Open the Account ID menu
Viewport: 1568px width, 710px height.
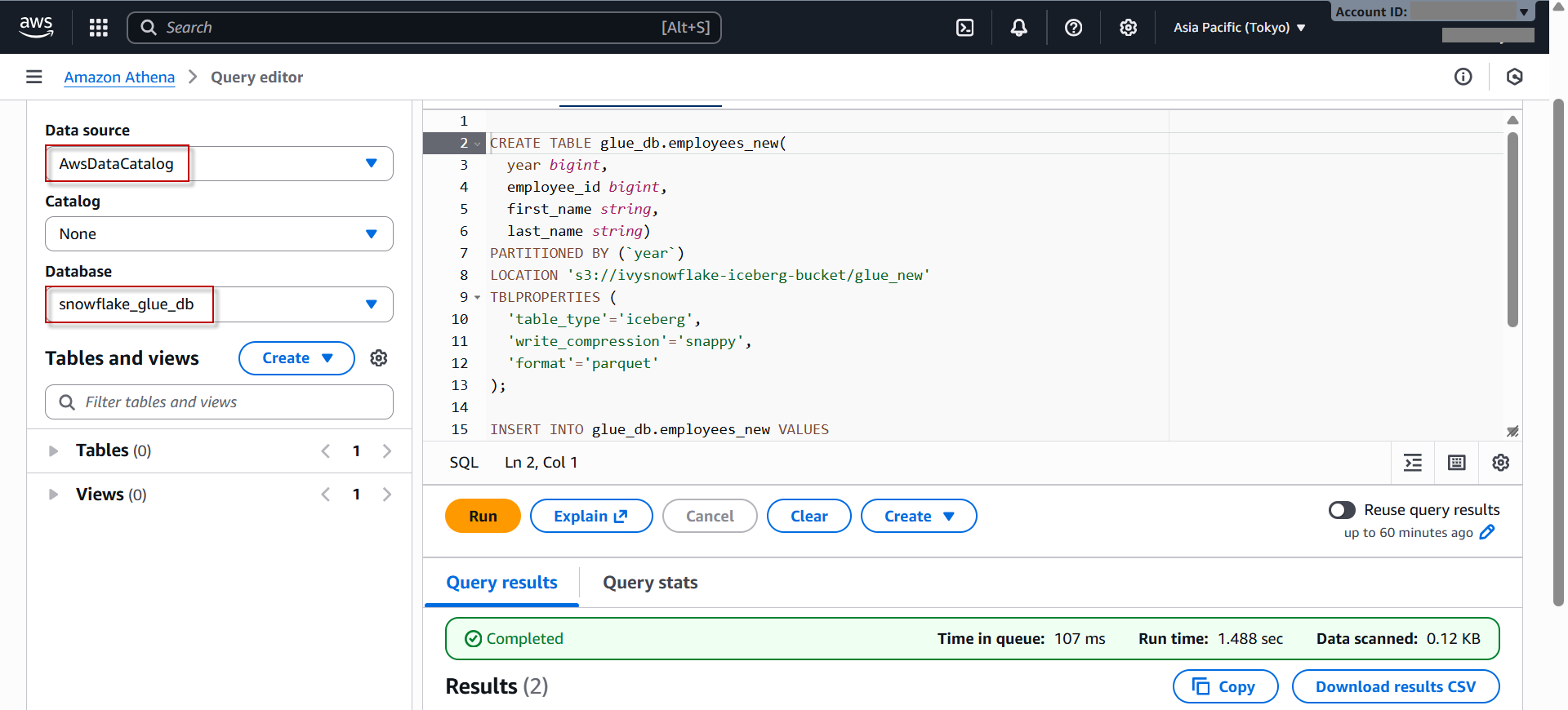point(1433,11)
